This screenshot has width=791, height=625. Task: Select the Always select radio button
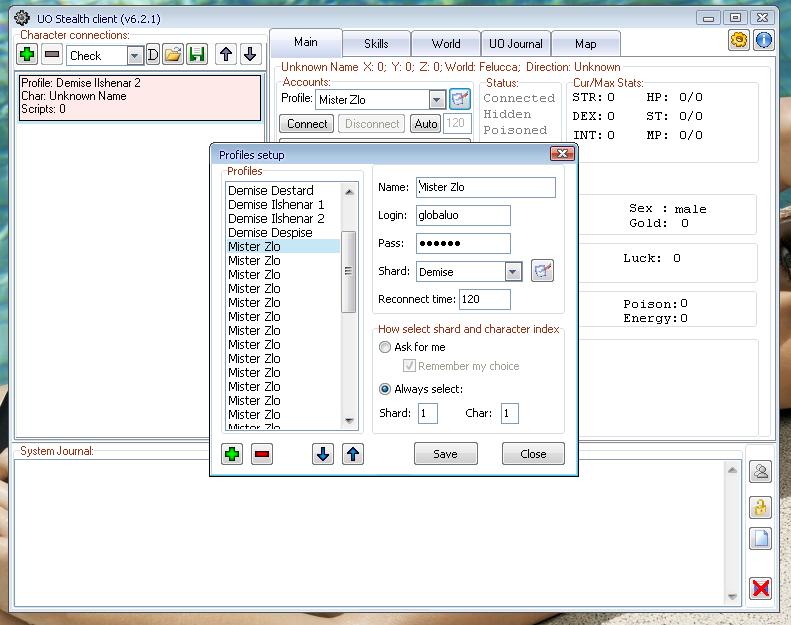coord(384,389)
